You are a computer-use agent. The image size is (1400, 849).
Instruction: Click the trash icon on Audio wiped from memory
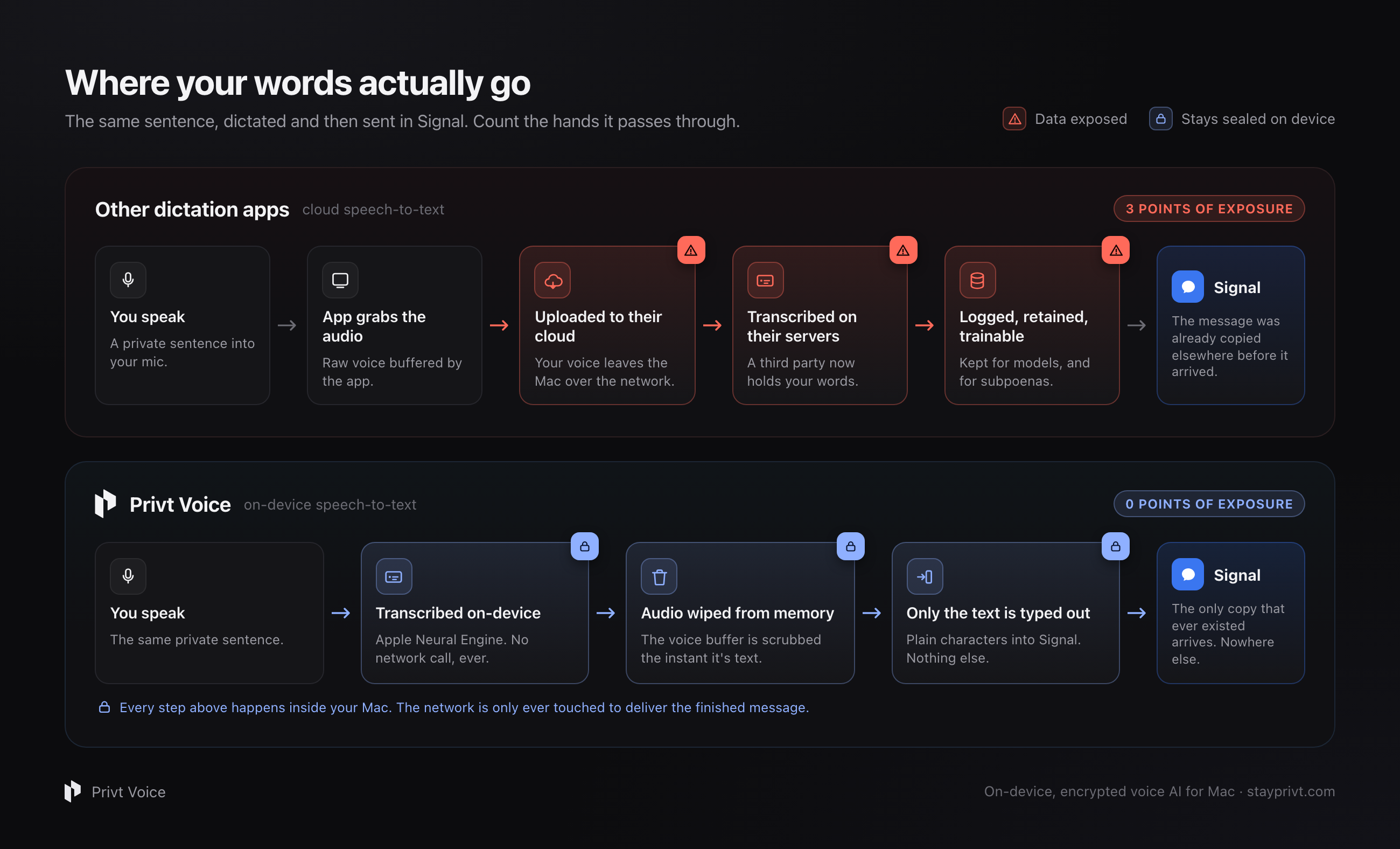pos(659,576)
